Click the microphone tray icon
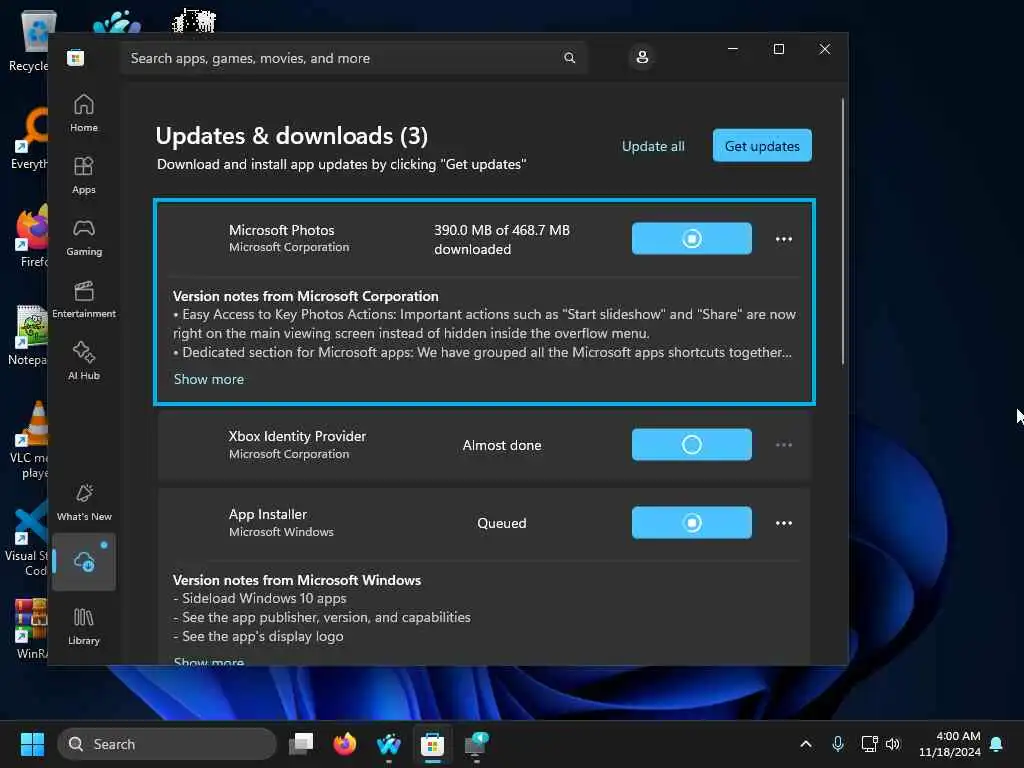This screenshot has width=1024, height=768. coord(838,744)
